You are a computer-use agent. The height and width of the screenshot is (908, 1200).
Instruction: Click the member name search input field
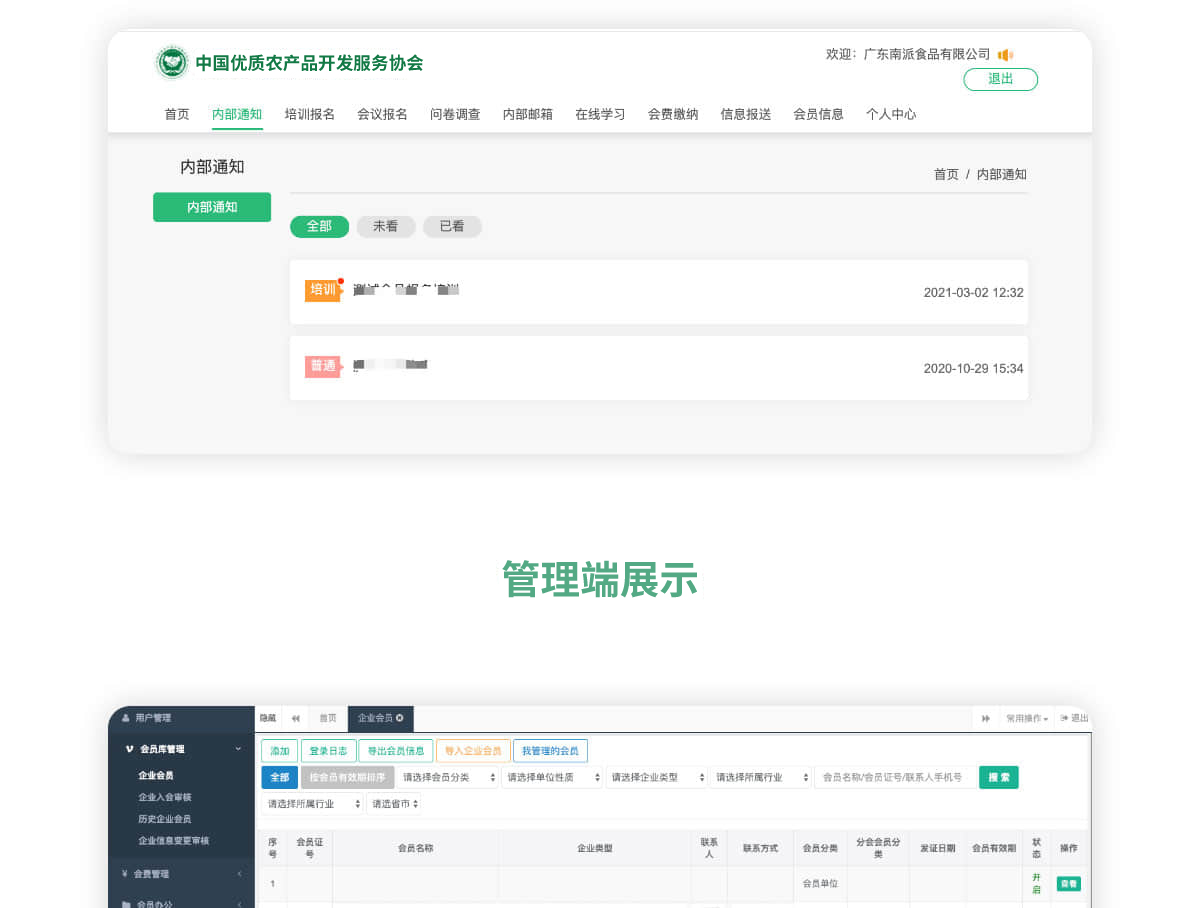(894, 777)
